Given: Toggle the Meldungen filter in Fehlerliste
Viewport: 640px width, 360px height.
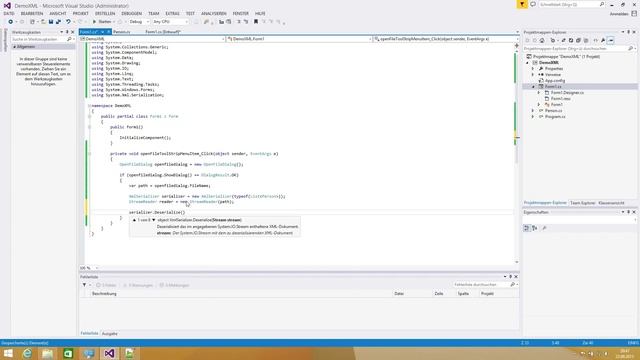Looking at the screenshot, I should coord(174,285).
